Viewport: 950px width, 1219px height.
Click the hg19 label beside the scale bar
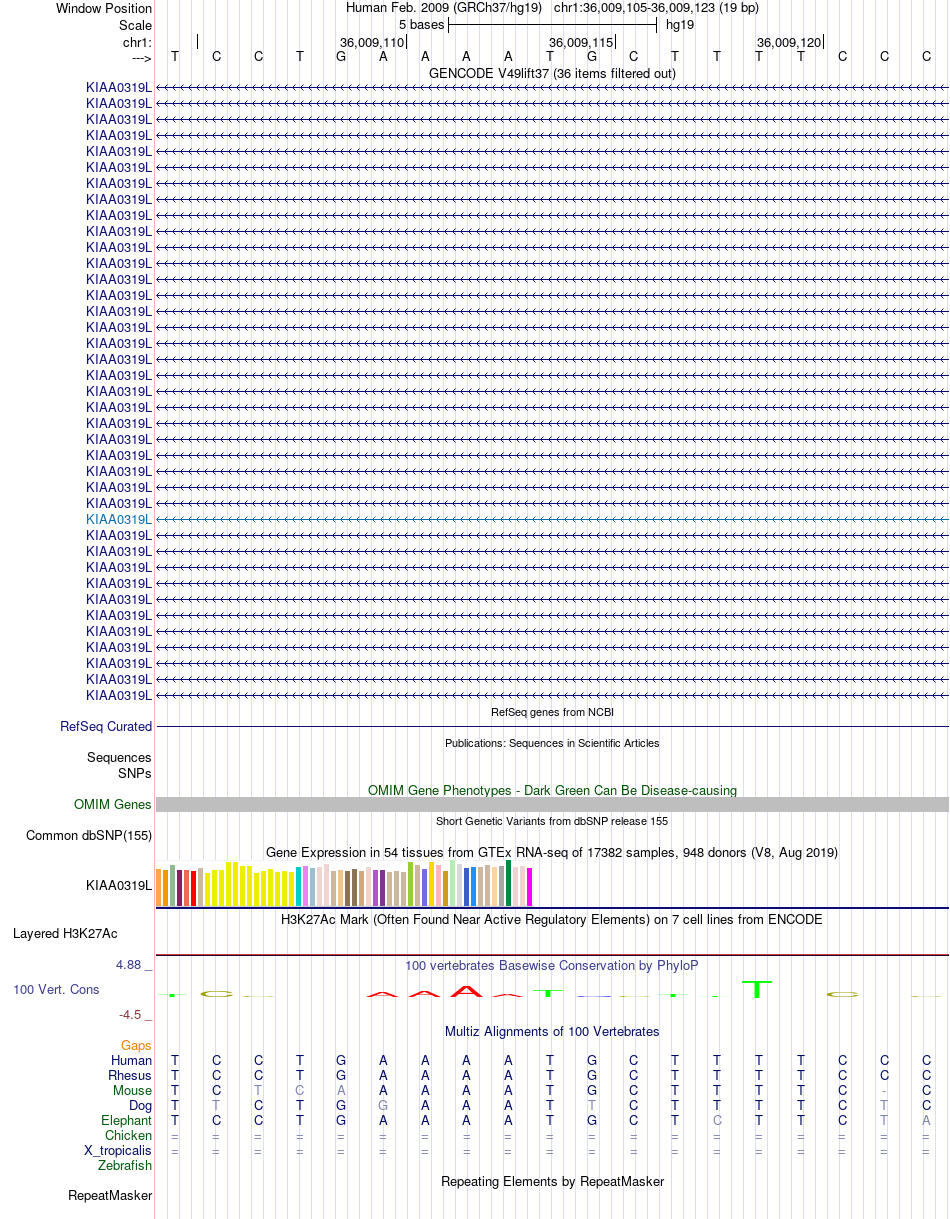pyautogui.click(x=680, y=25)
